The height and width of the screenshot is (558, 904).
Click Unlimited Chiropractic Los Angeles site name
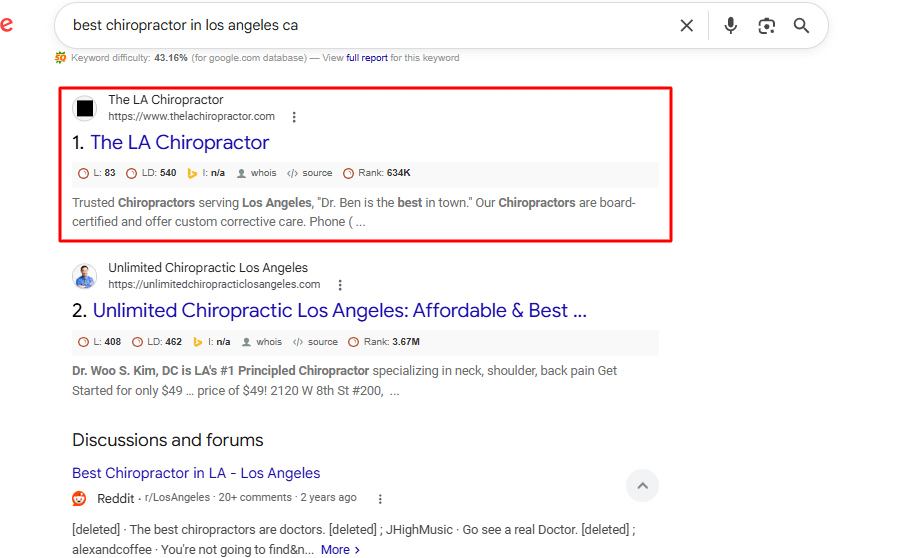point(208,267)
